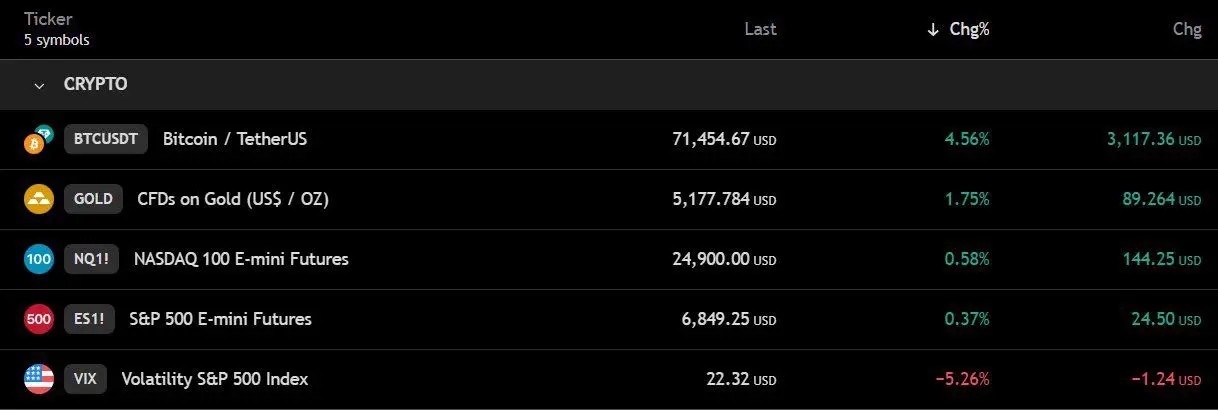1218x410 pixels.
Task: Click the Ticker column header
Action: (x=48, y=19)
